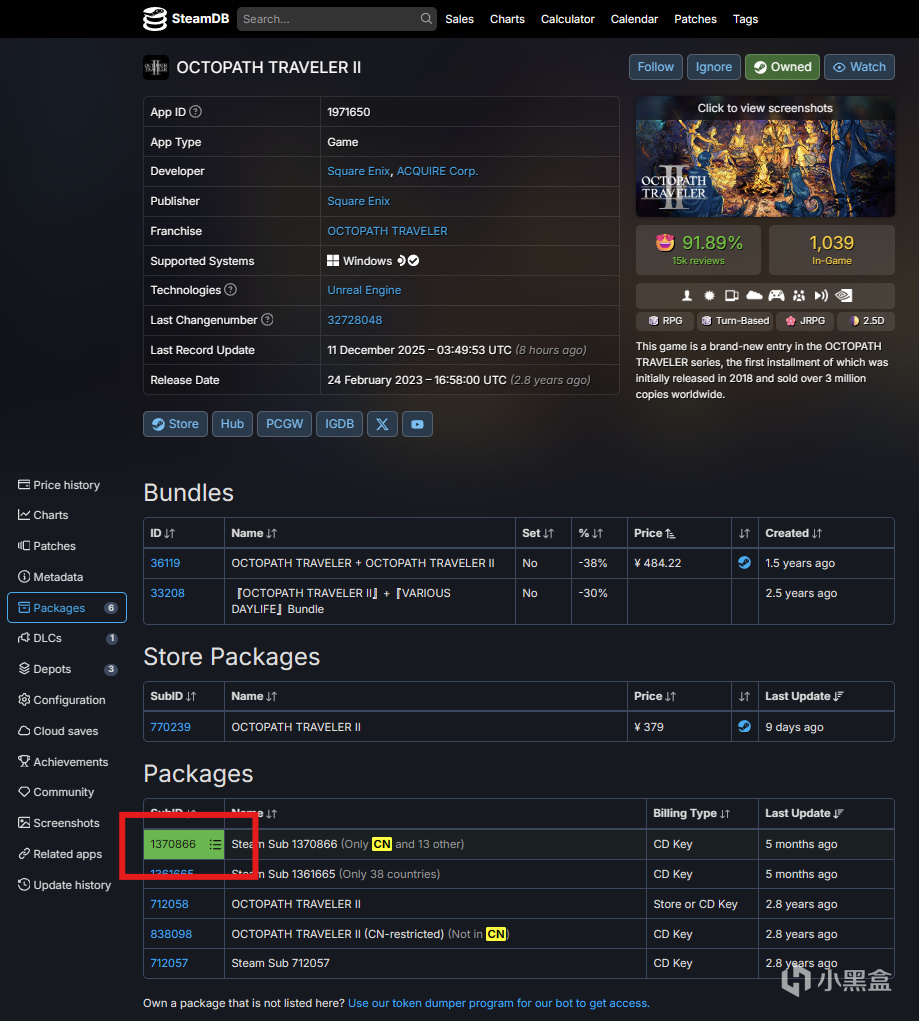Click the NVIDIA GeForce Now icon
919x1021 pixels.
tap(844, 296)
